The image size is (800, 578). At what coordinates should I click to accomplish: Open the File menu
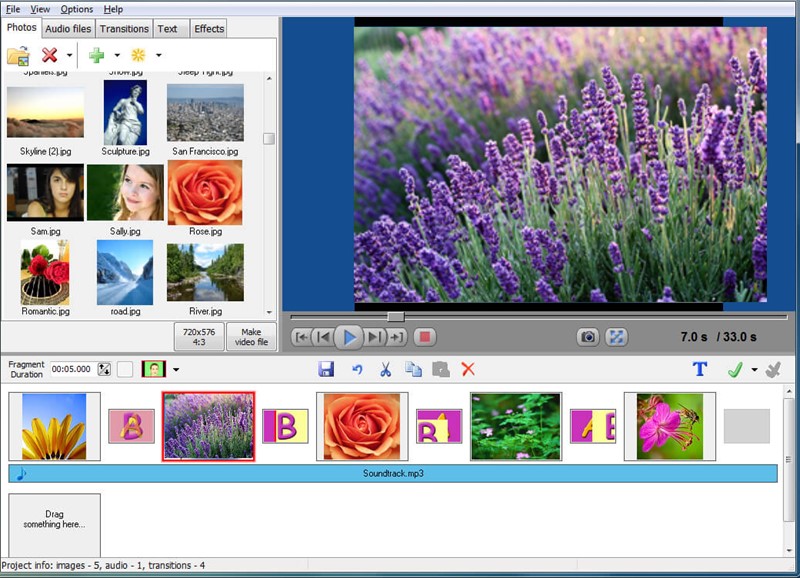pyautogui.click(x=13, y=9)
